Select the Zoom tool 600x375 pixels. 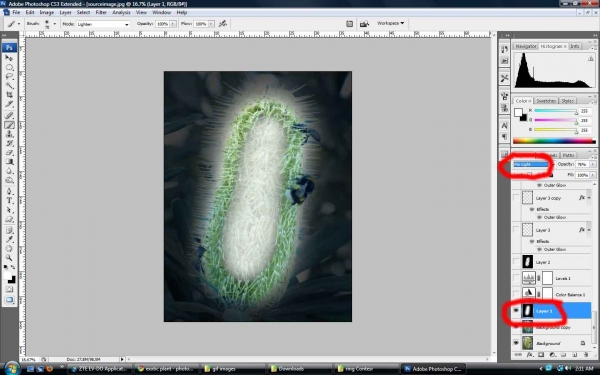tap(9, 258)
